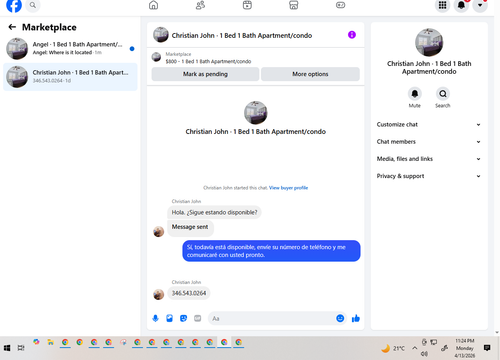The image size is (500, 360).
Task: Mute the conversation with bell icon
Action: 415,94
